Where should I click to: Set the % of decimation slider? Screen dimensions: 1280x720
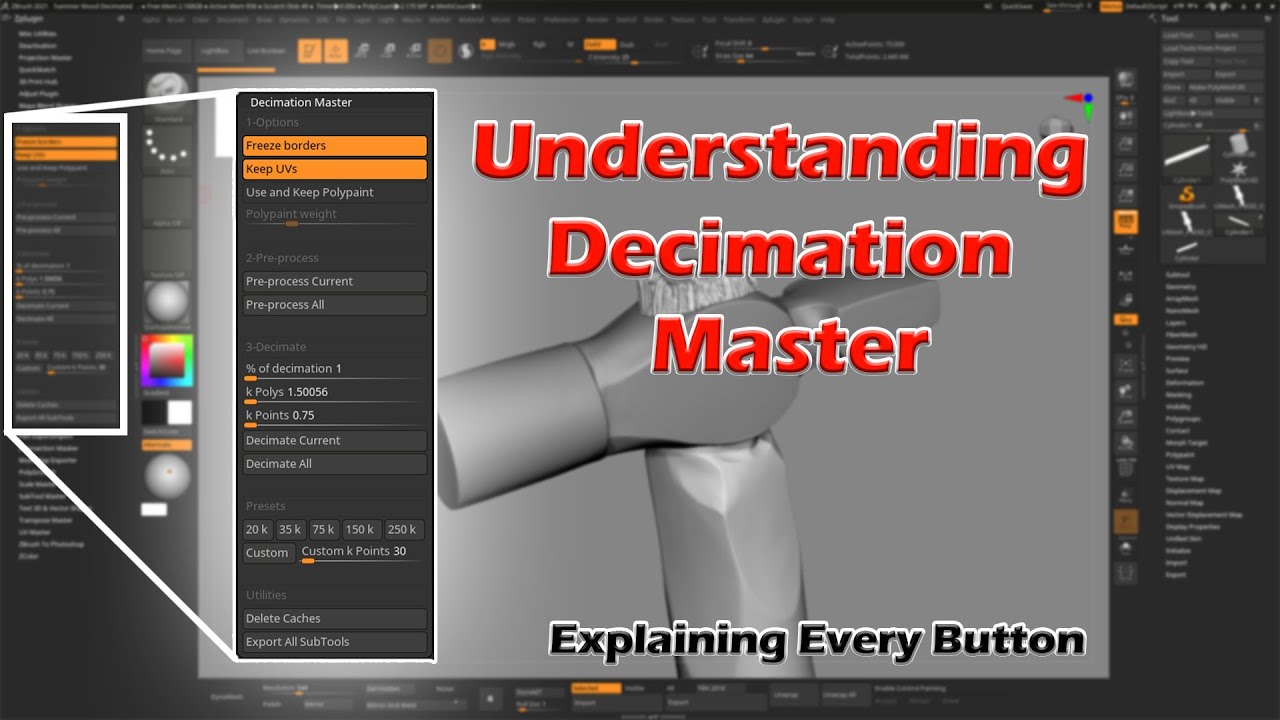(x=335, y=371)
